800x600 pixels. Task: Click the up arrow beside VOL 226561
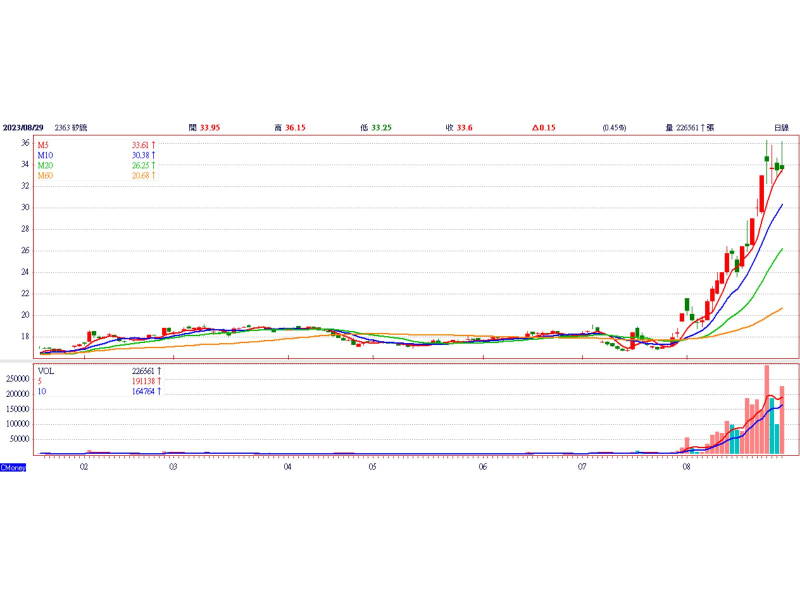(160, 370)
